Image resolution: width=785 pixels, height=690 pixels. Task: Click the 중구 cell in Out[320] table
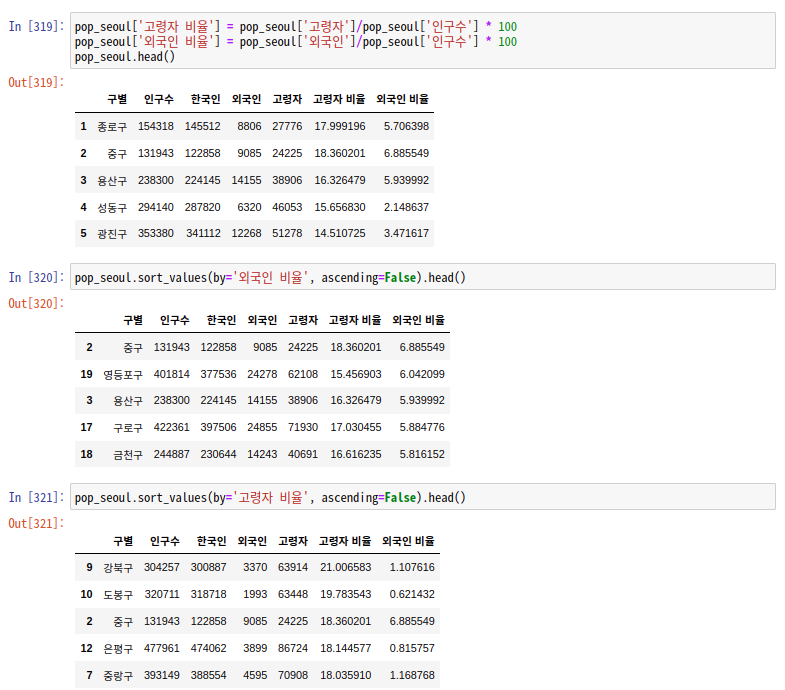[x=133, y=348]
